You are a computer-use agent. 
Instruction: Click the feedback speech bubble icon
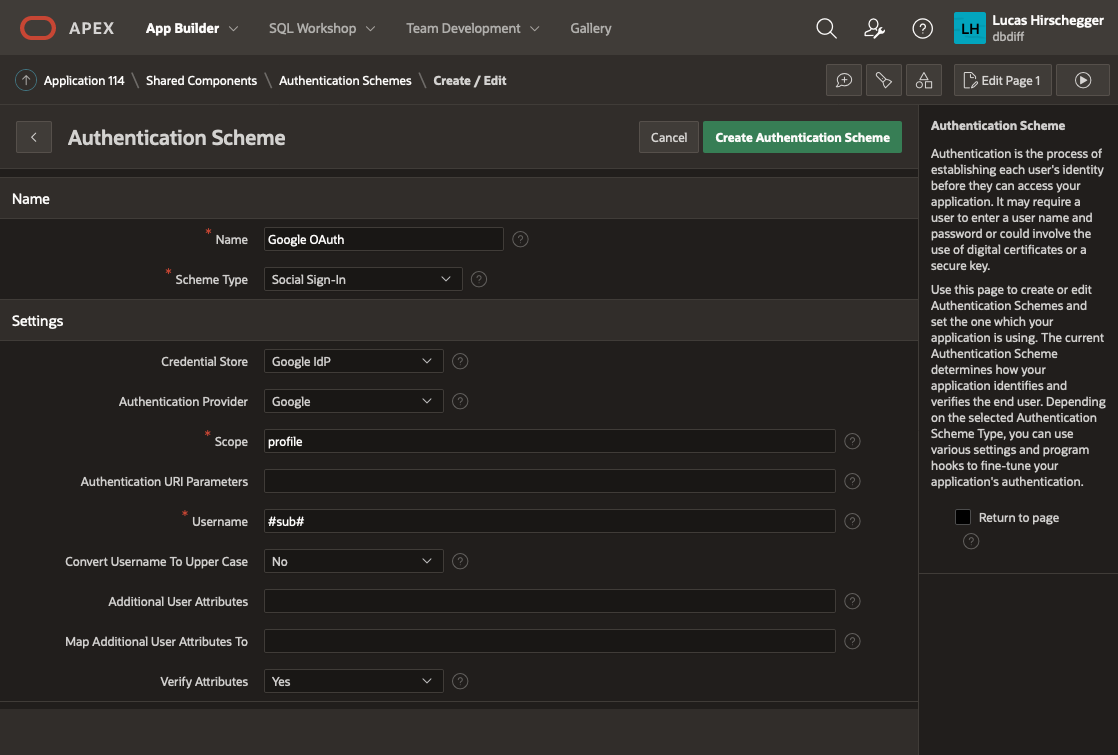[843, 80]
